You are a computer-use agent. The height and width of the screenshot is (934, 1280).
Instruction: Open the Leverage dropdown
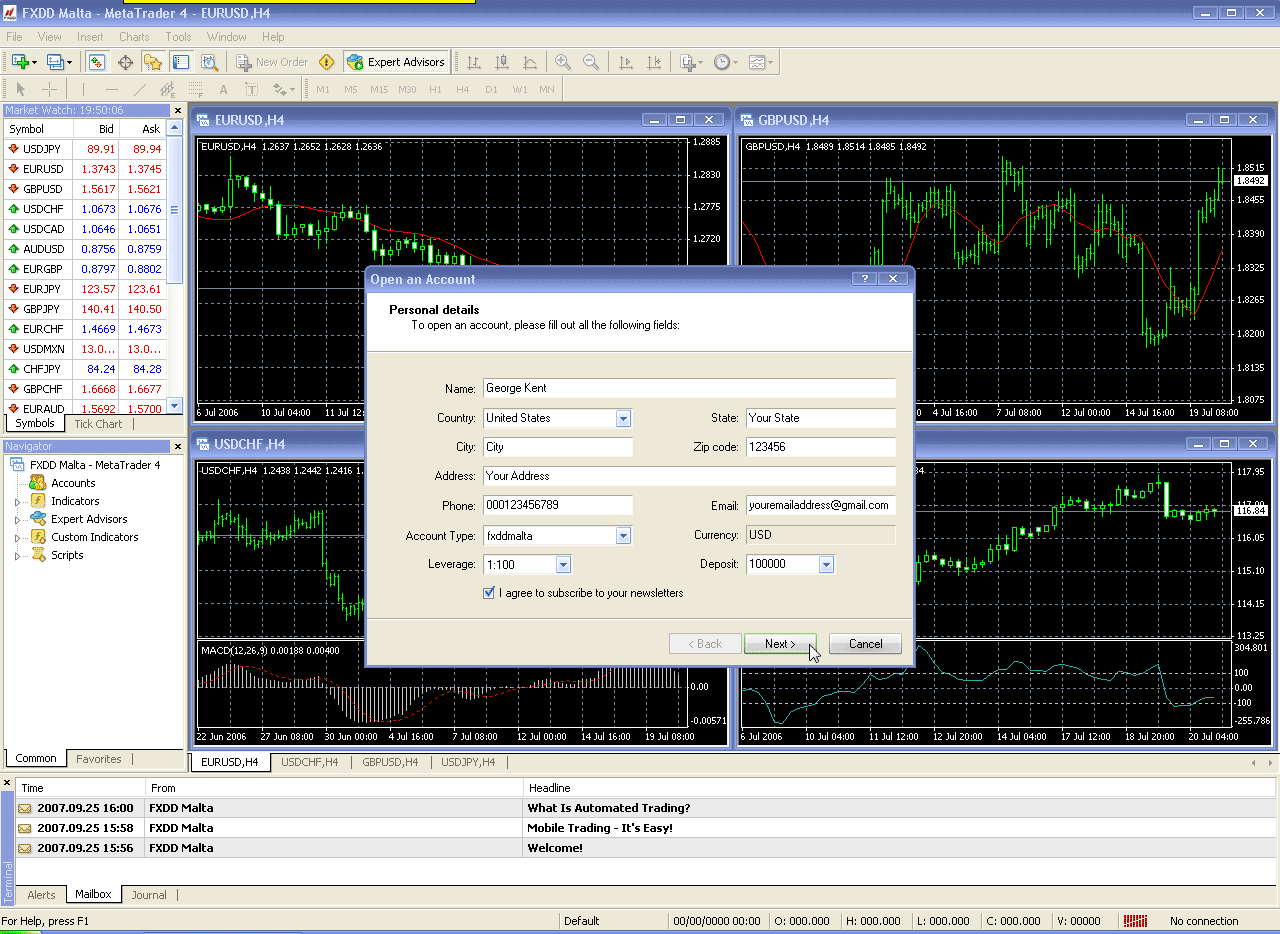(563, 565)
